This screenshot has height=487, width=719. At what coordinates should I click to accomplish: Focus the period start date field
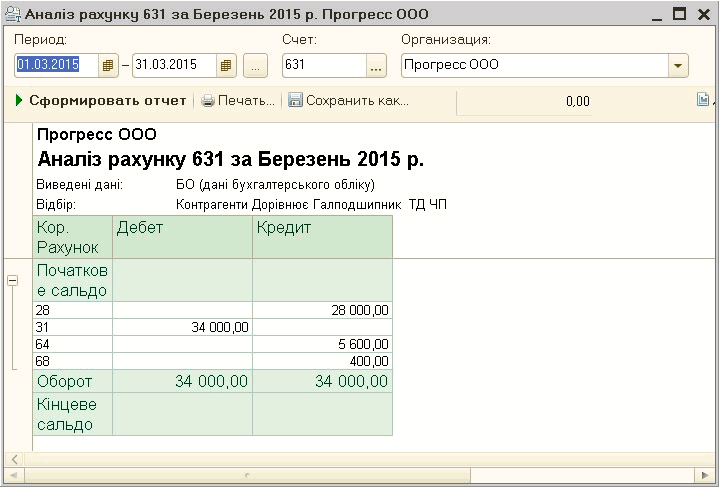(x=56, y=66)
